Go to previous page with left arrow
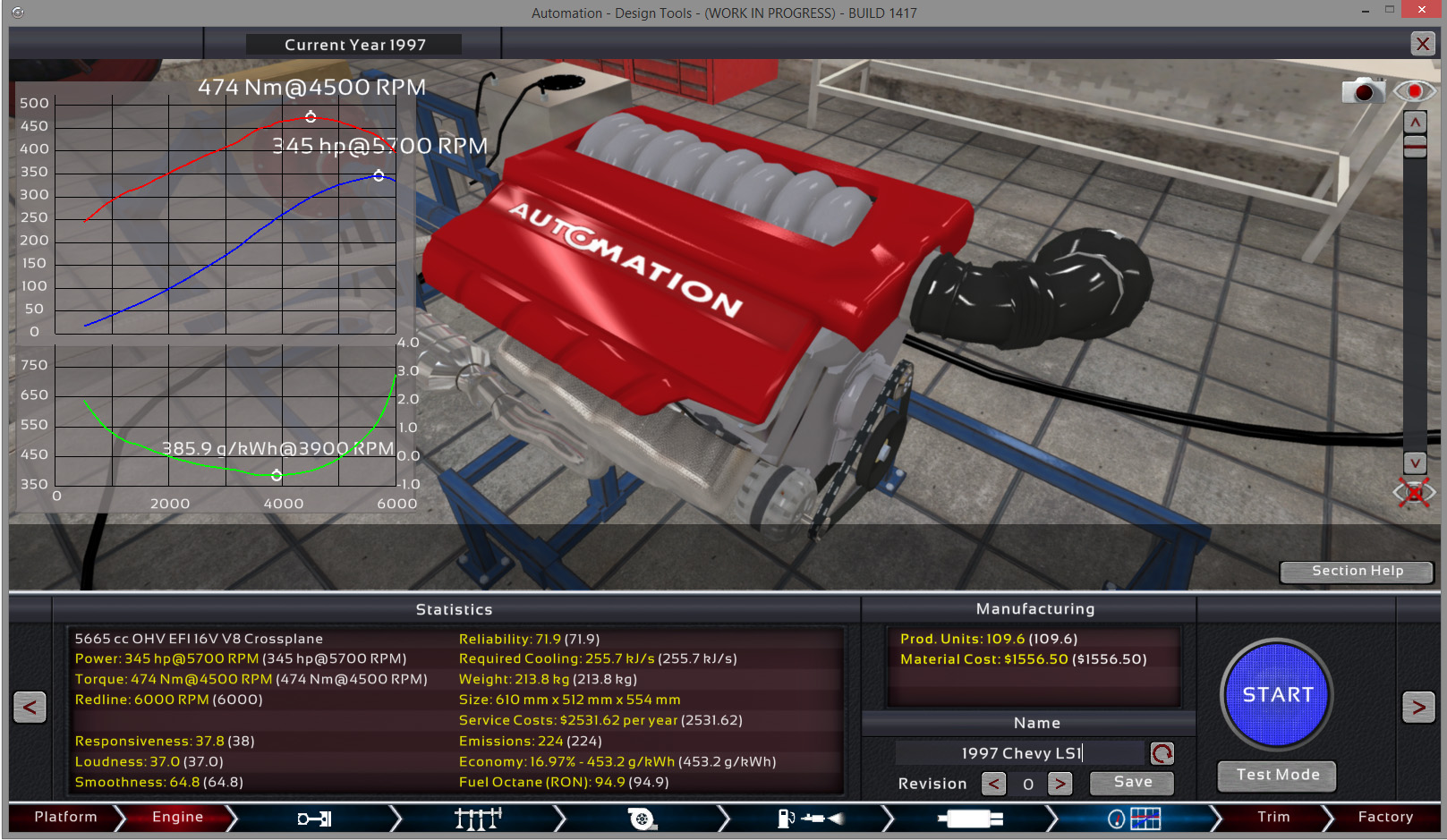 click(x=30, y=708)
